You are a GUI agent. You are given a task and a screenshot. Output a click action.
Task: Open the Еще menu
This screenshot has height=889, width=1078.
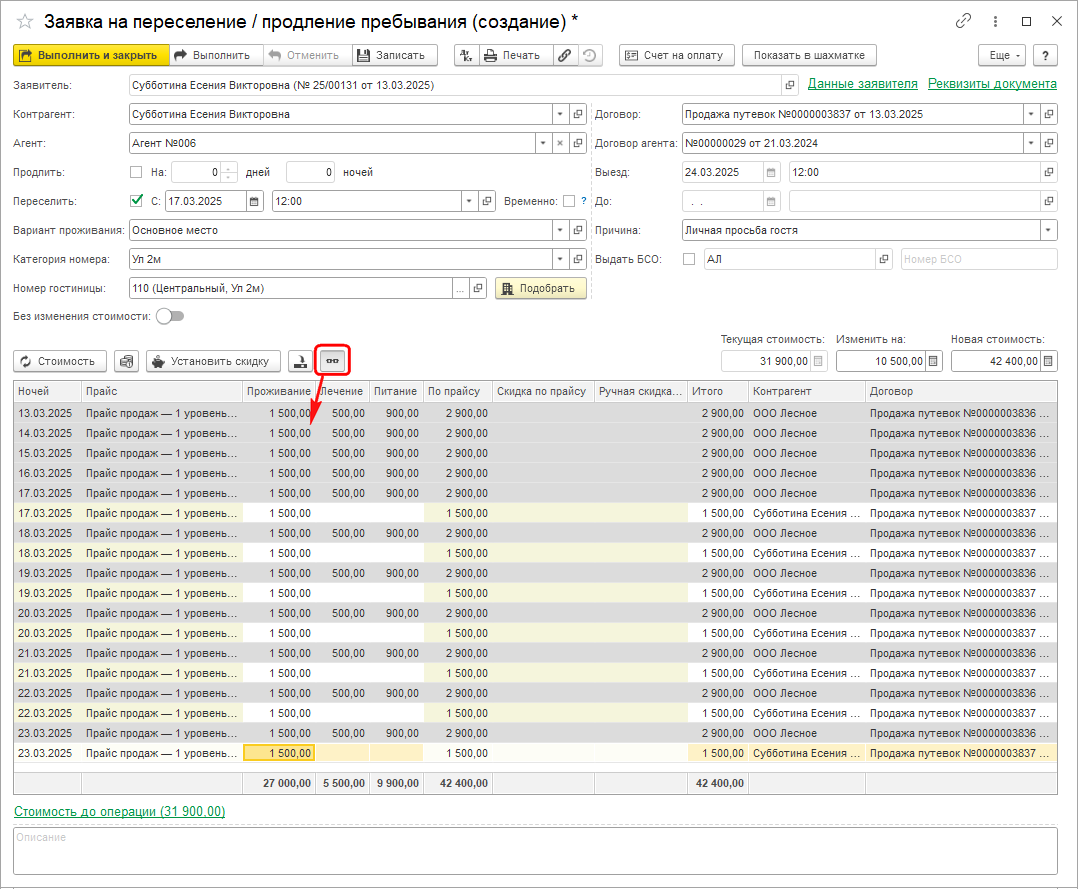[x=1002, y=55]
